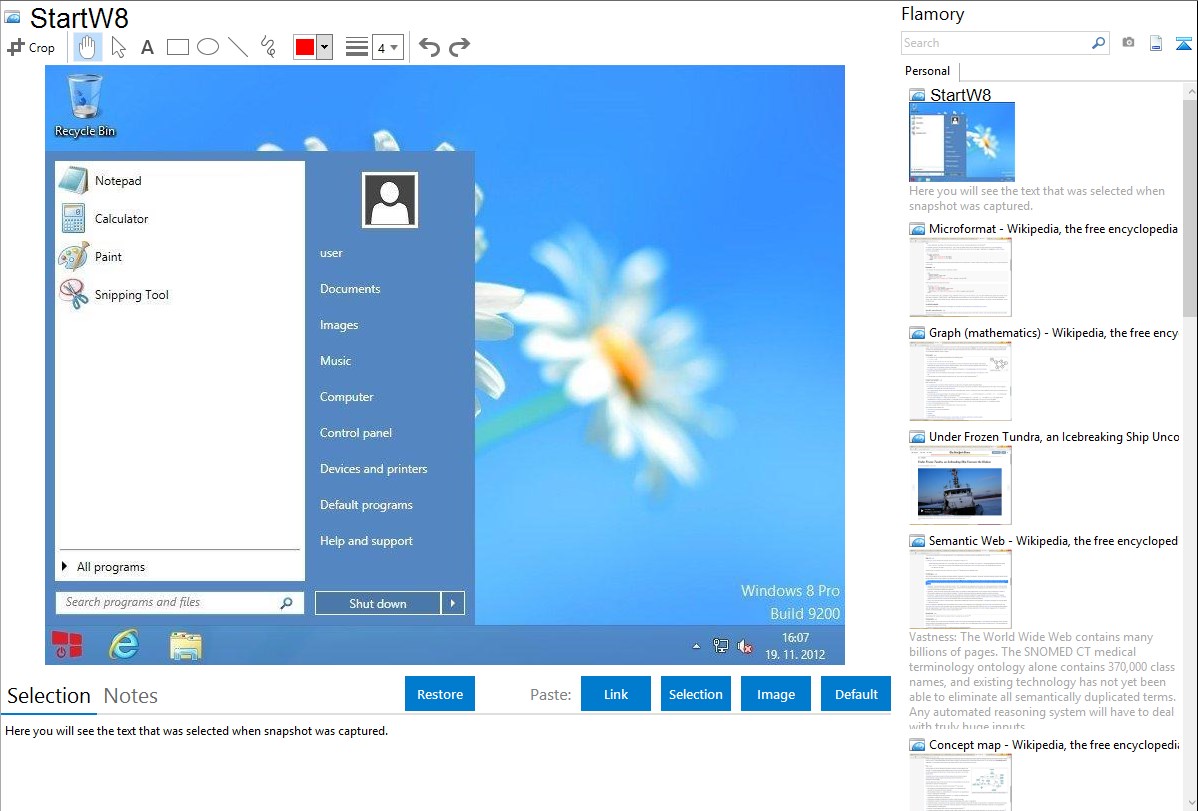Open the StartW8 snapshot thumbnail

962,142
